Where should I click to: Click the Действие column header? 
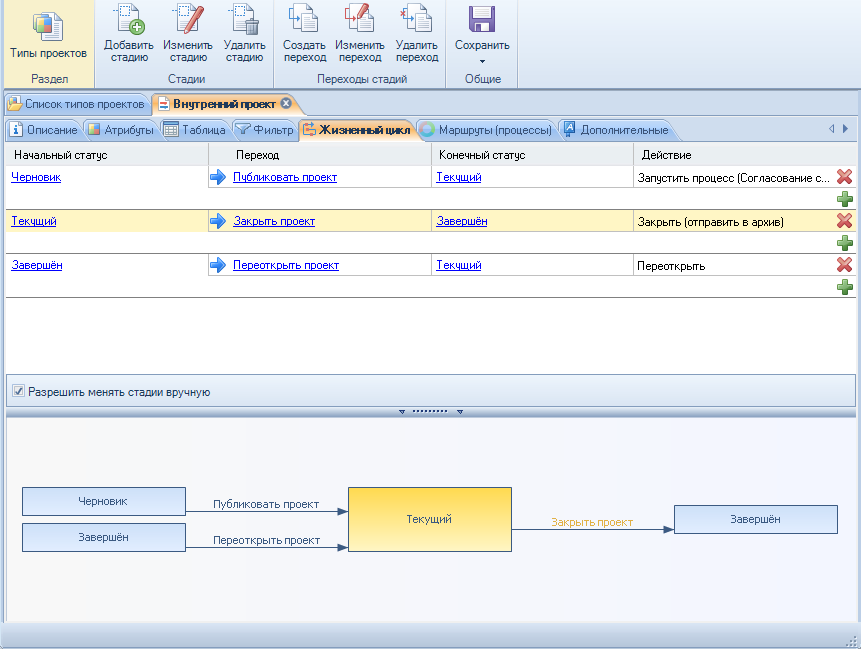[x=745, y=155]
